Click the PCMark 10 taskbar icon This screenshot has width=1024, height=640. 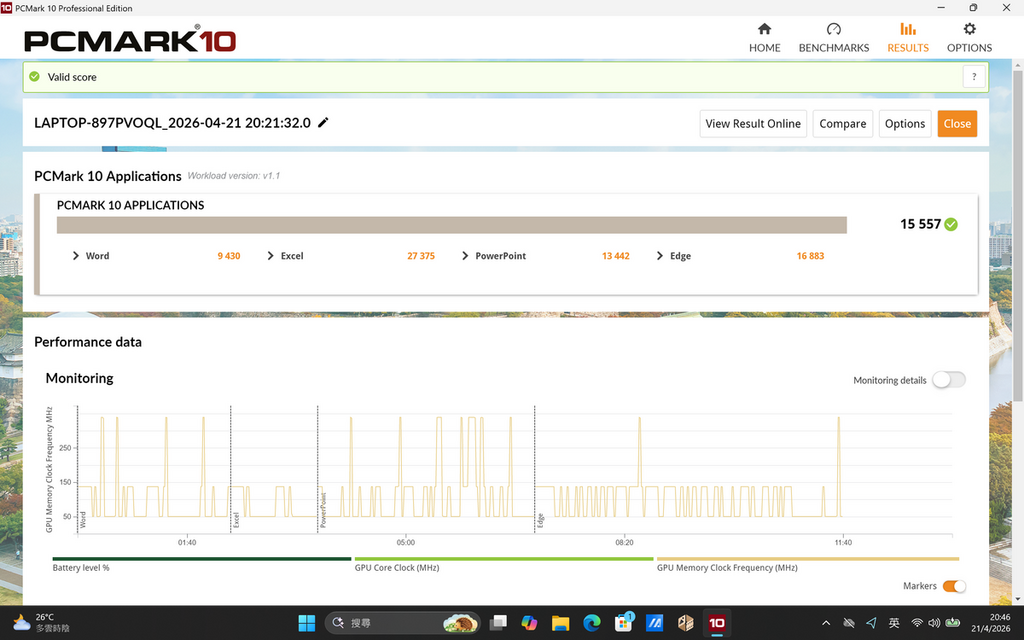(716, 623)
